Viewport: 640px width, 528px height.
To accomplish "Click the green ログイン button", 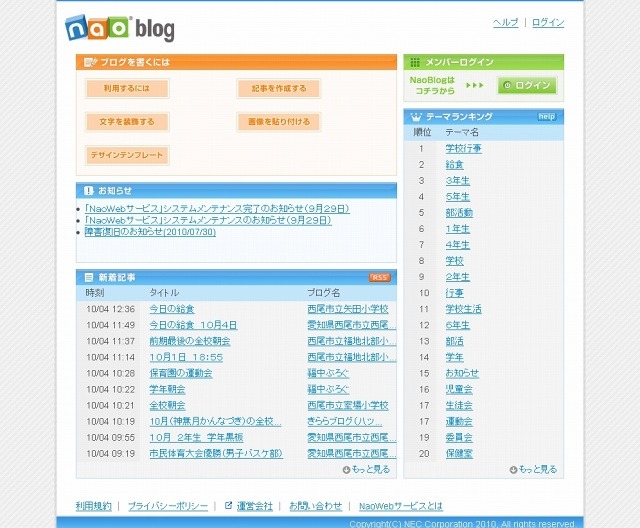I will [526, 86].
